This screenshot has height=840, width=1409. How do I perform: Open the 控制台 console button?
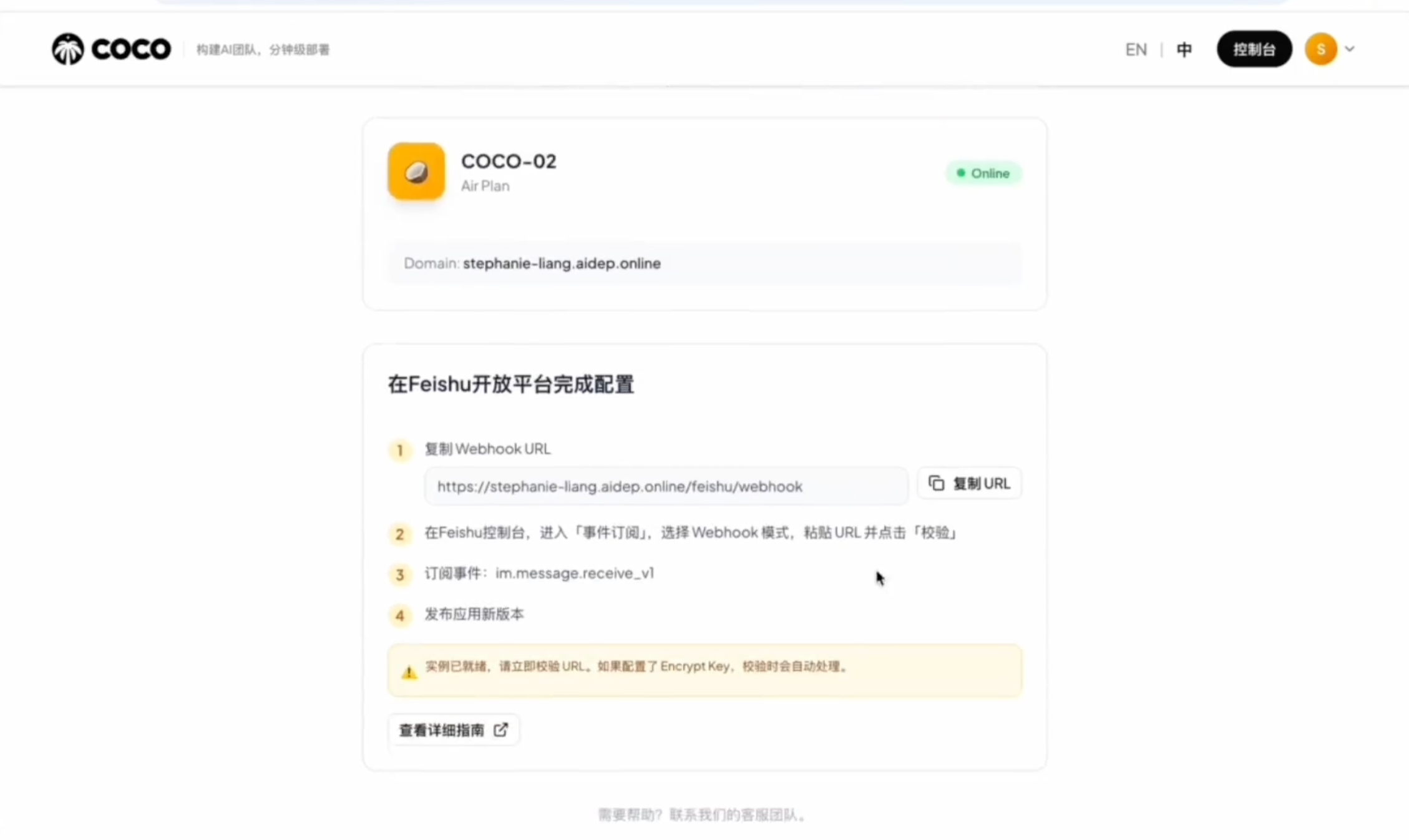(1254, 49)
